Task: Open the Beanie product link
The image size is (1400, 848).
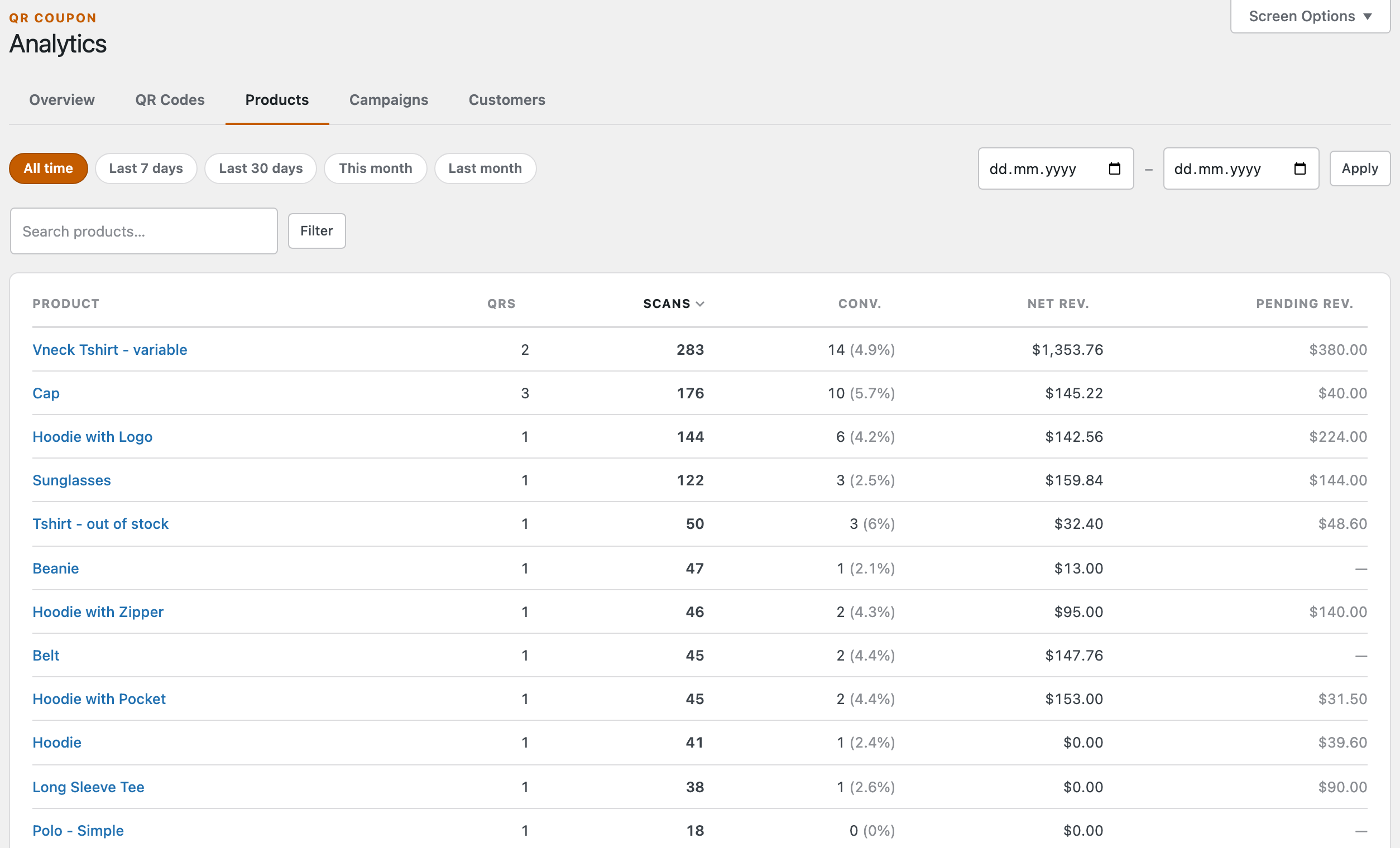Action: point(56,568)
